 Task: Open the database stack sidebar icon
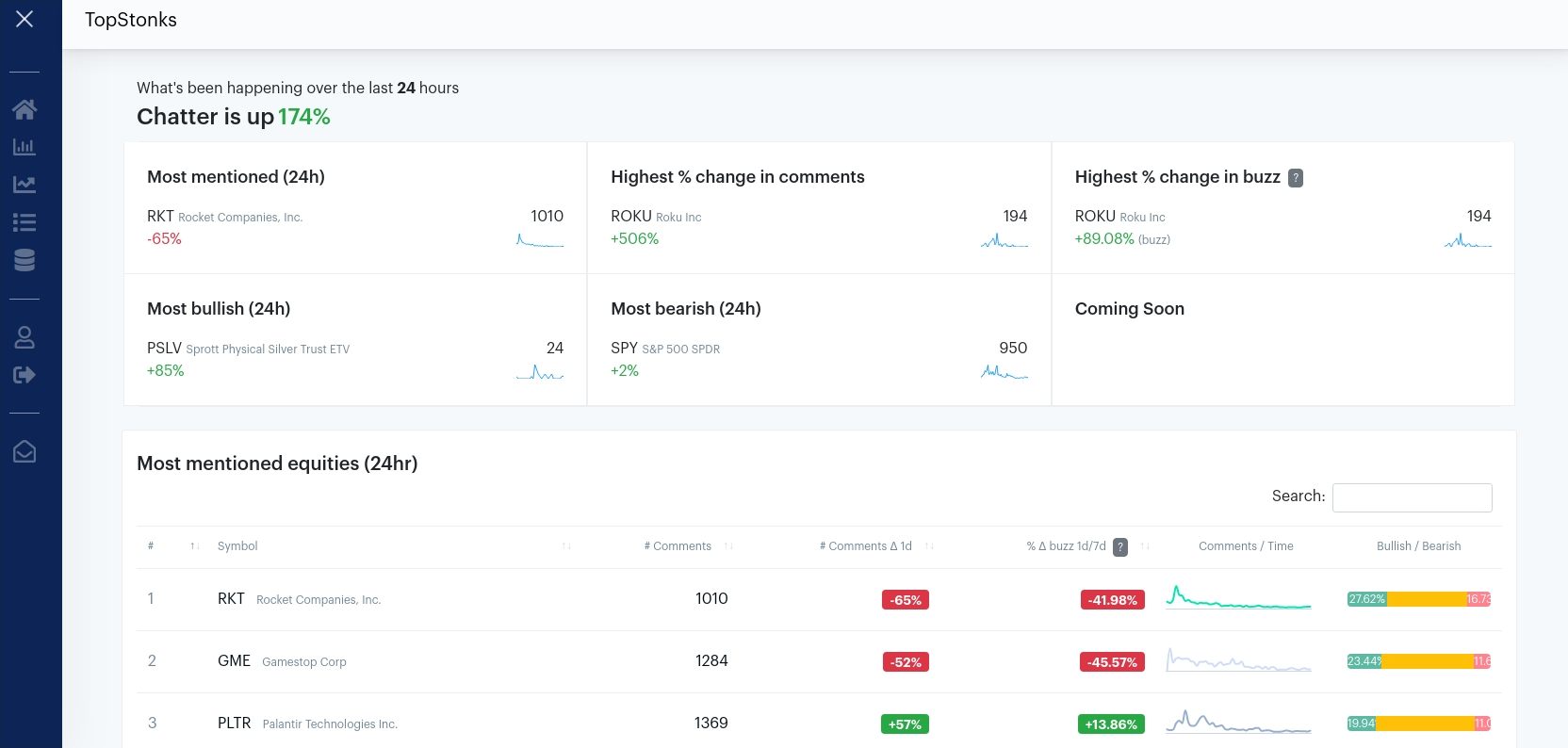(x=24, y=260)
